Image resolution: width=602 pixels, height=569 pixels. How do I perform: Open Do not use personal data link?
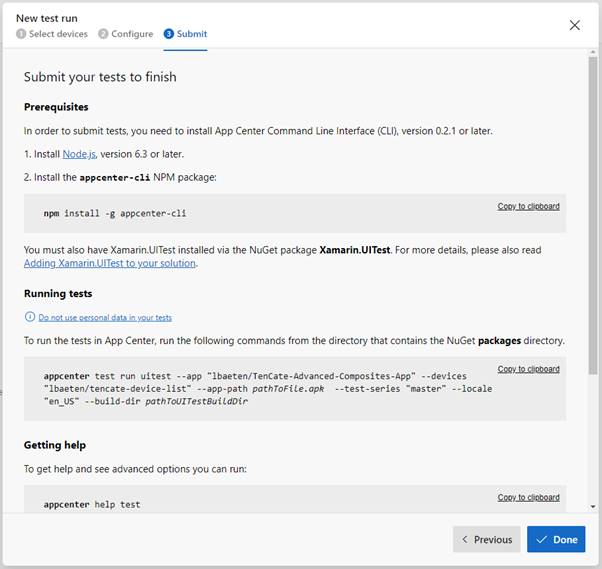[105, 318]
